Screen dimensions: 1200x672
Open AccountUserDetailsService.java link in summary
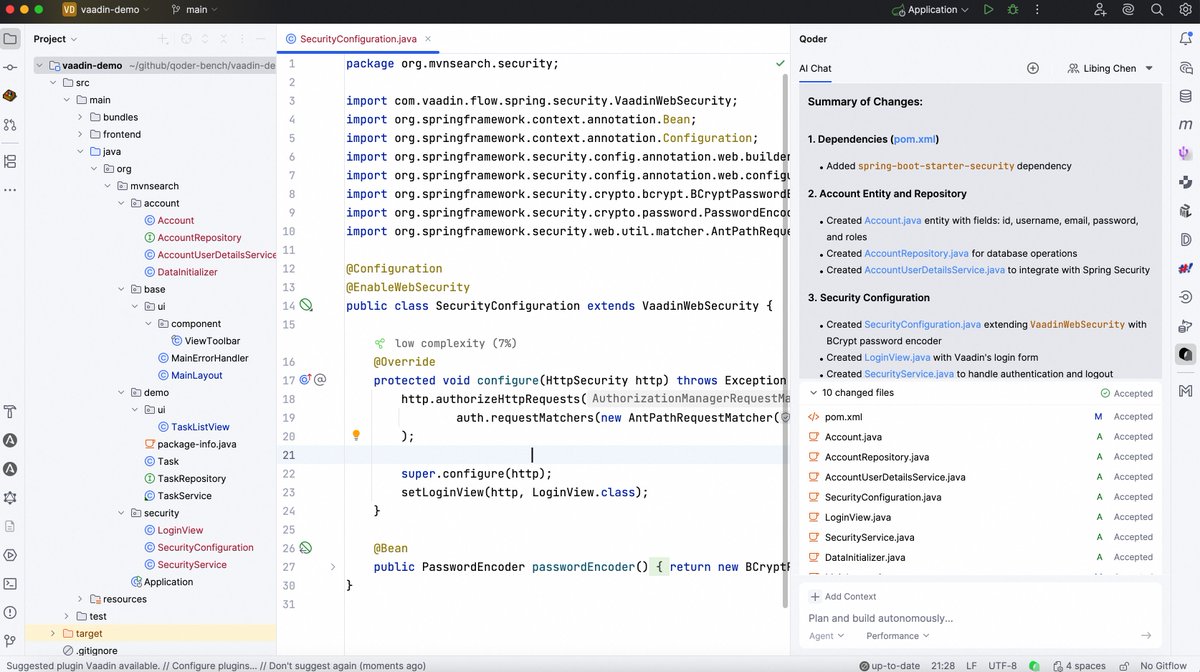tap(935, 270)
